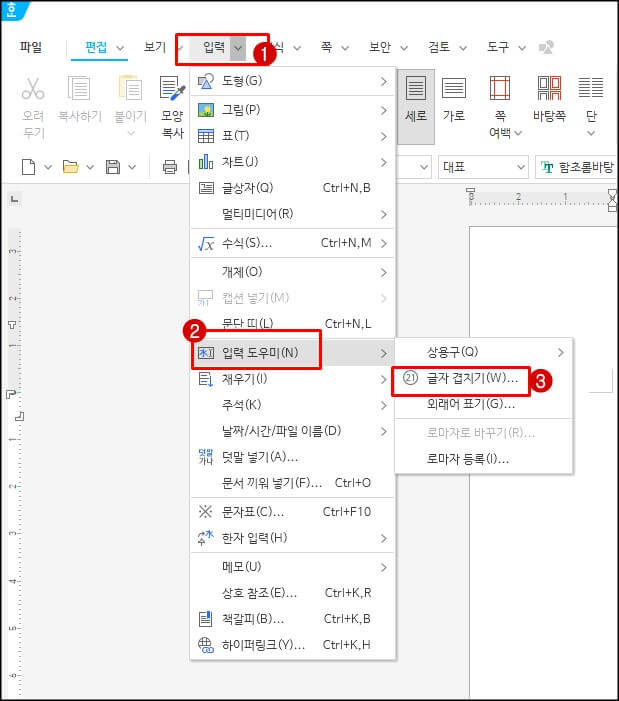Click the open folder icon
The height and width of the screenshot is (701, 619).
tap(71, 167)
